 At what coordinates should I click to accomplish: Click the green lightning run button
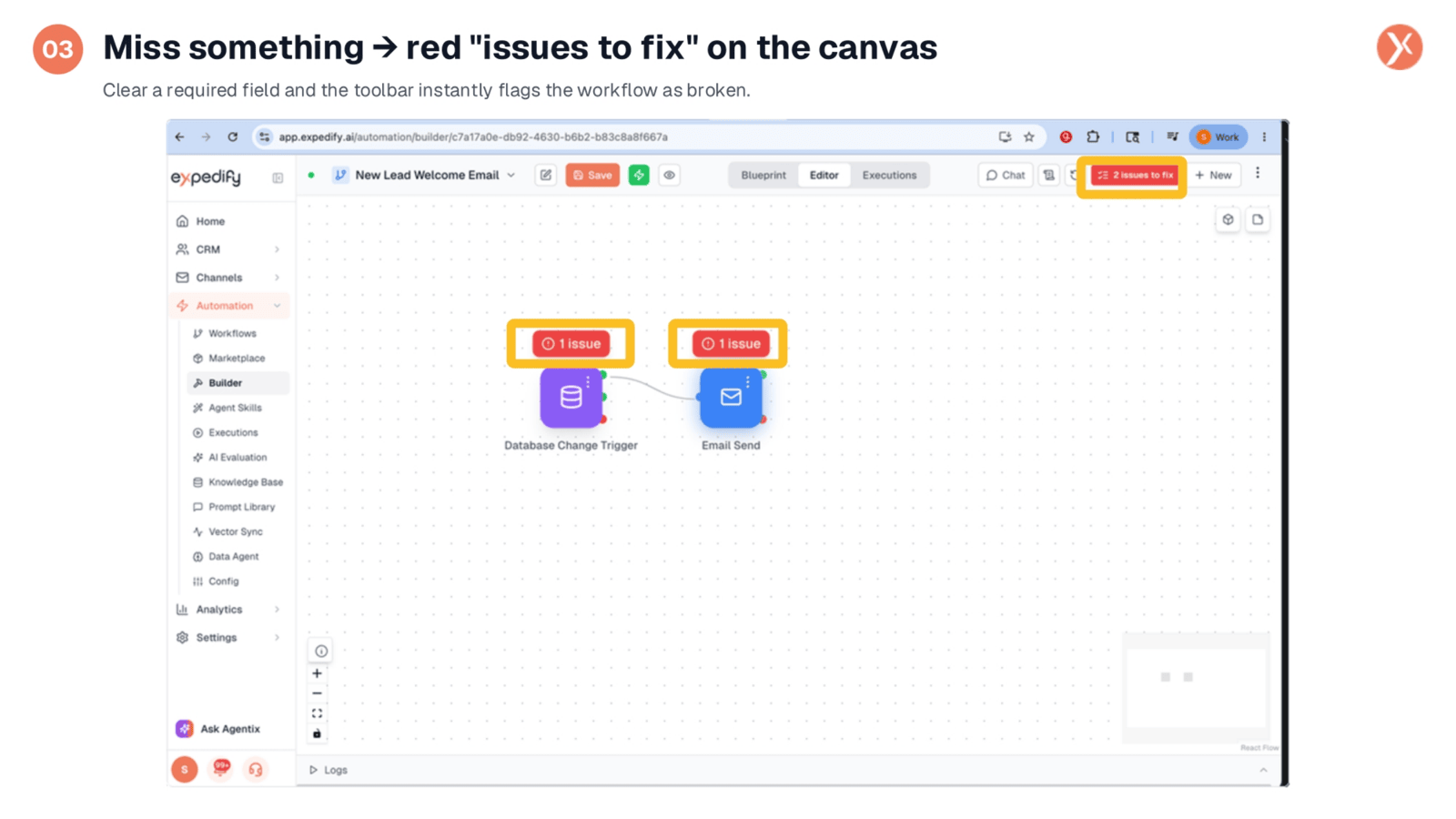[639, 176]
